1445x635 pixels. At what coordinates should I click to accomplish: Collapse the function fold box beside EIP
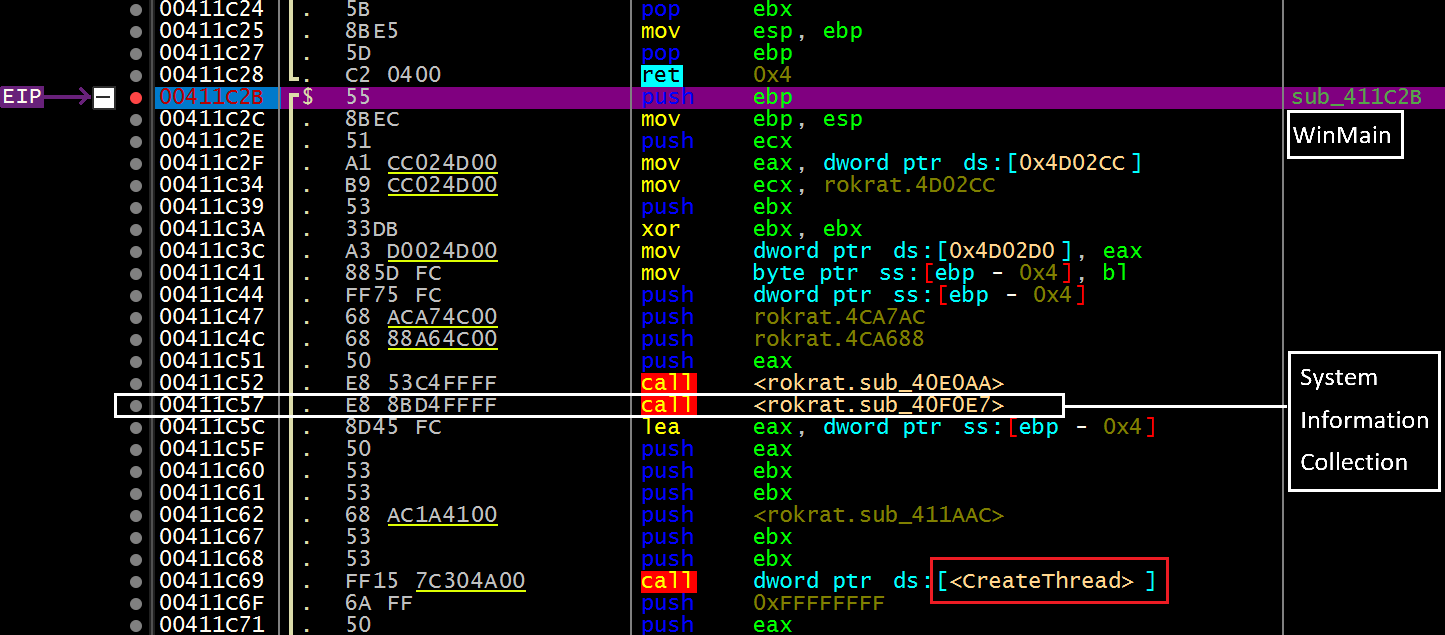pos(104,98)
